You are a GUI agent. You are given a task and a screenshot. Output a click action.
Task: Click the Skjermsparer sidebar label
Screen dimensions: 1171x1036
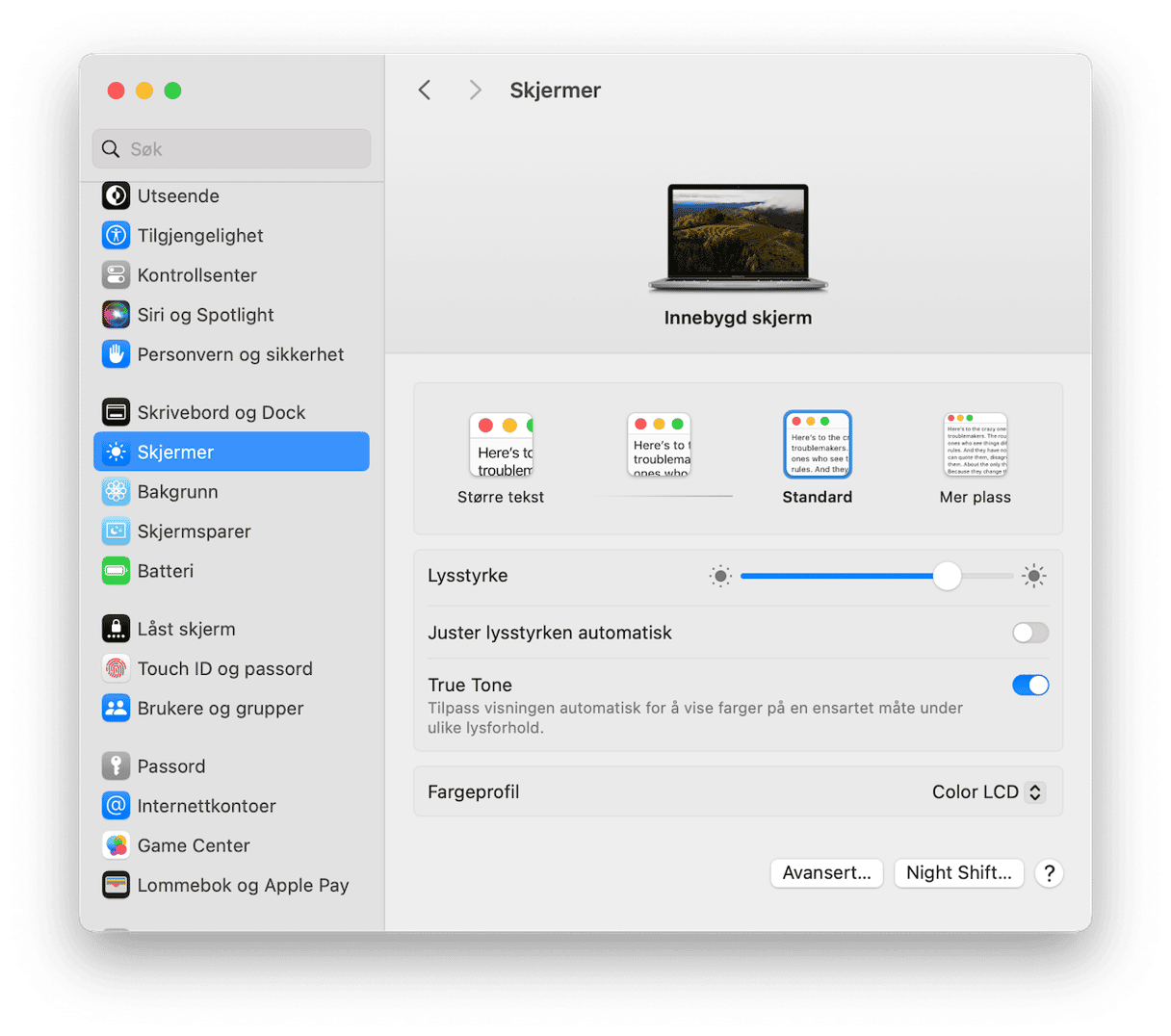pyautogui.click(x=194, y=531)
